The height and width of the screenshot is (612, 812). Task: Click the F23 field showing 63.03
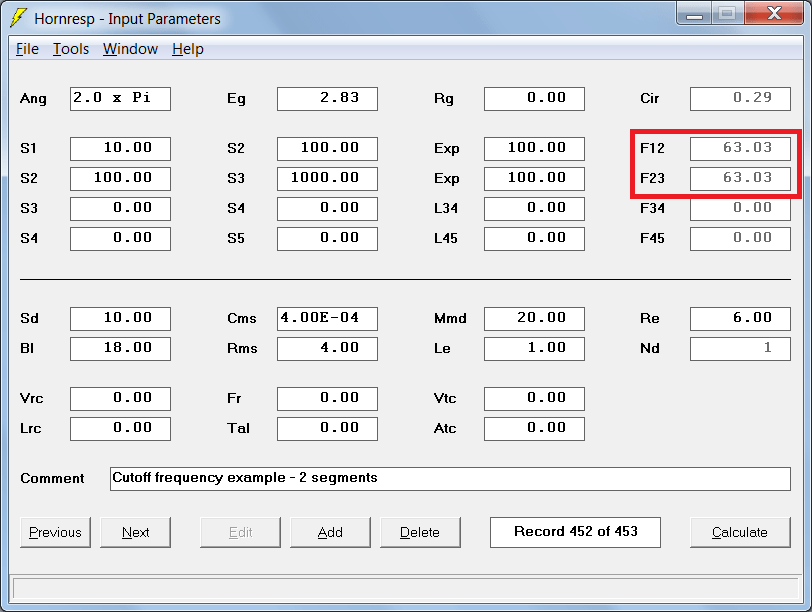(x=741, y=179)
